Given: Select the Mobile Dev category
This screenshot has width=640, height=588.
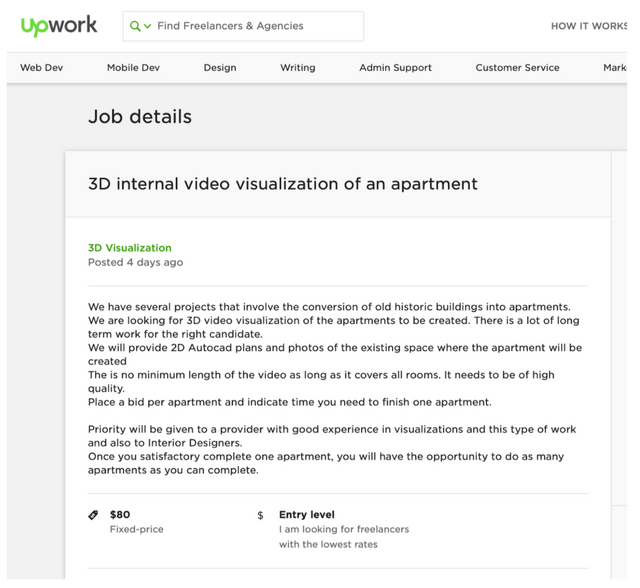Looking at the screenshot, I should pyautogui.click(x=133, y=68).
